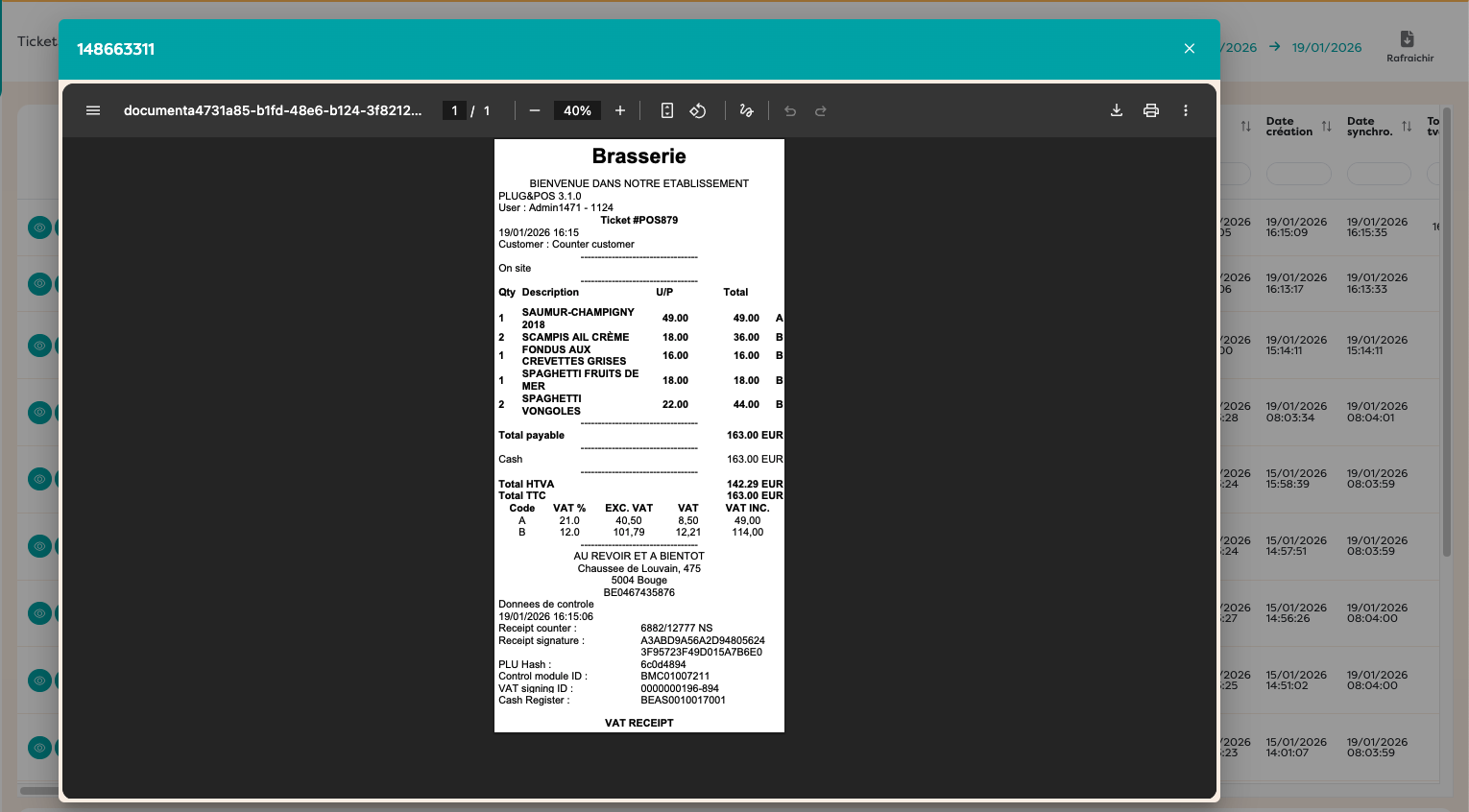Redo the annotation action

coord(821,110)
